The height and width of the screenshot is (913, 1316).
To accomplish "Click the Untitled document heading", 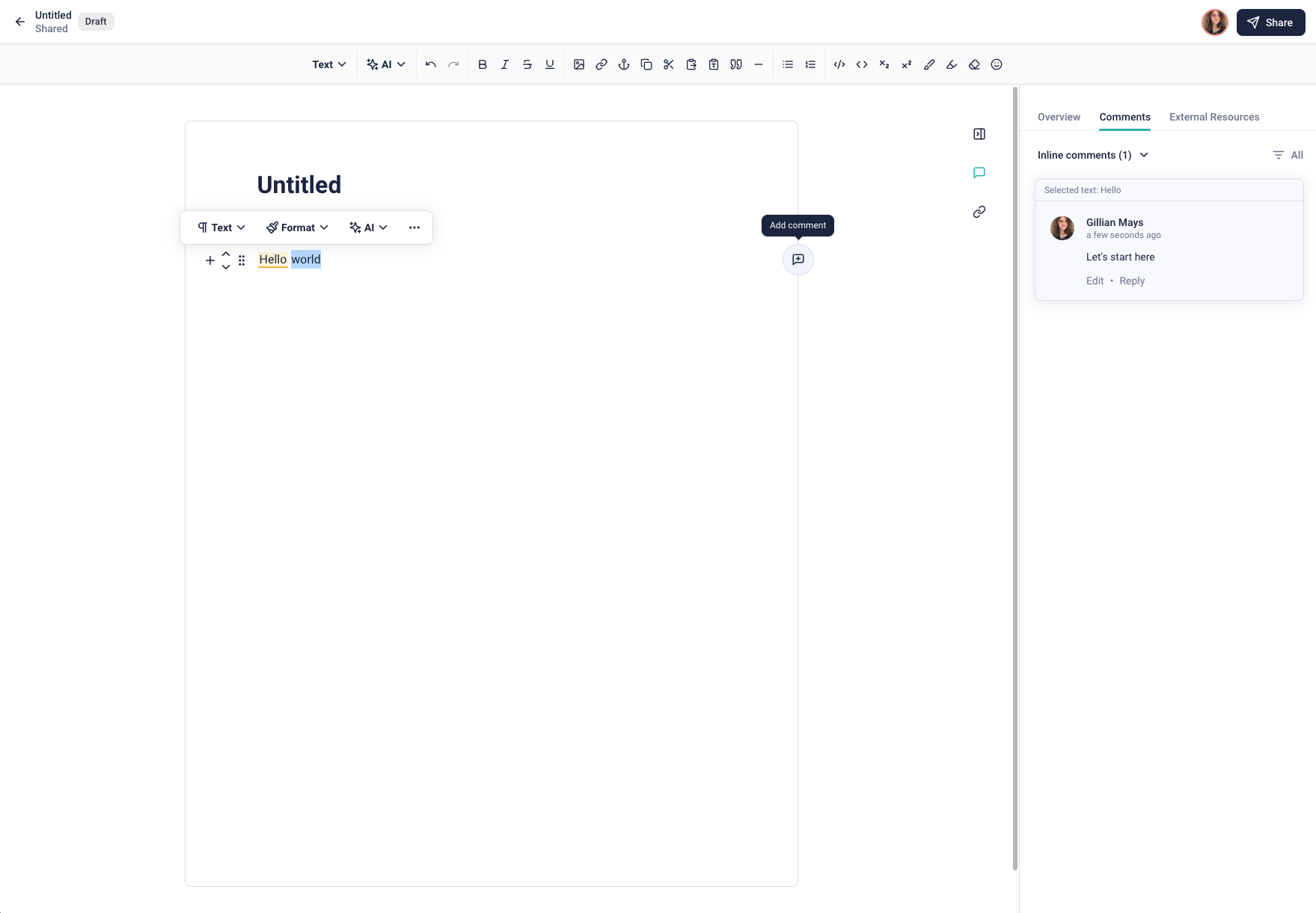I will [299, 185].
